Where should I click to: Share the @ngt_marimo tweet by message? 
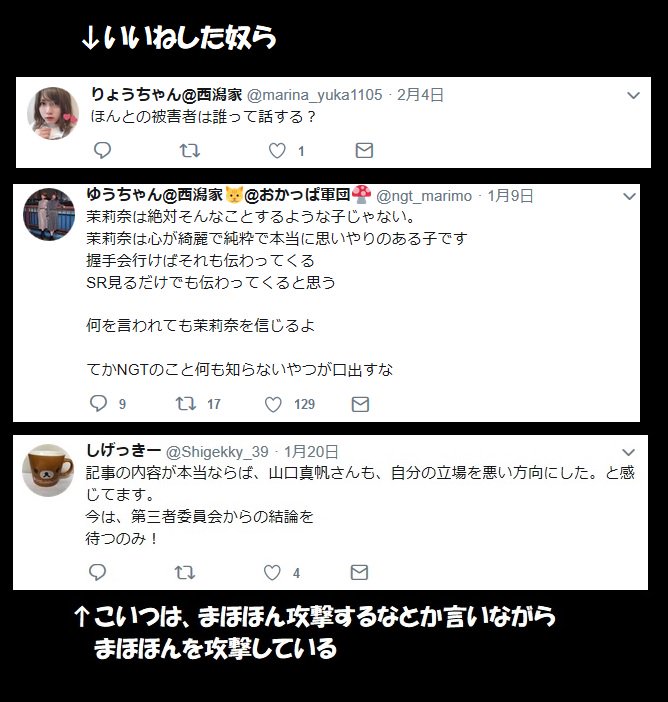click(x=360, y=404)
